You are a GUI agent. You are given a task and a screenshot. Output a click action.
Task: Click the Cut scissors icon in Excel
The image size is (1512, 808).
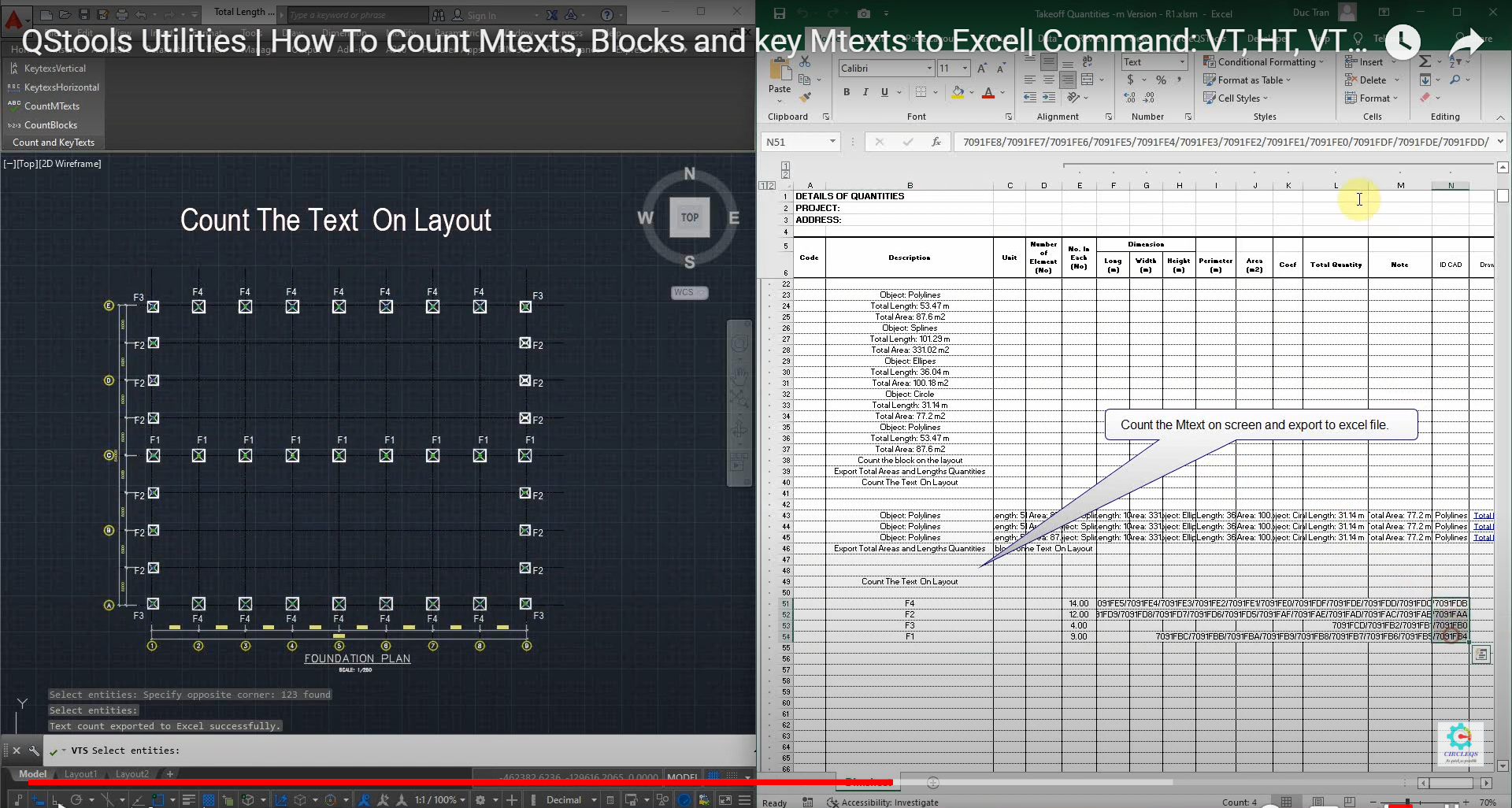(x=805, y=61)
